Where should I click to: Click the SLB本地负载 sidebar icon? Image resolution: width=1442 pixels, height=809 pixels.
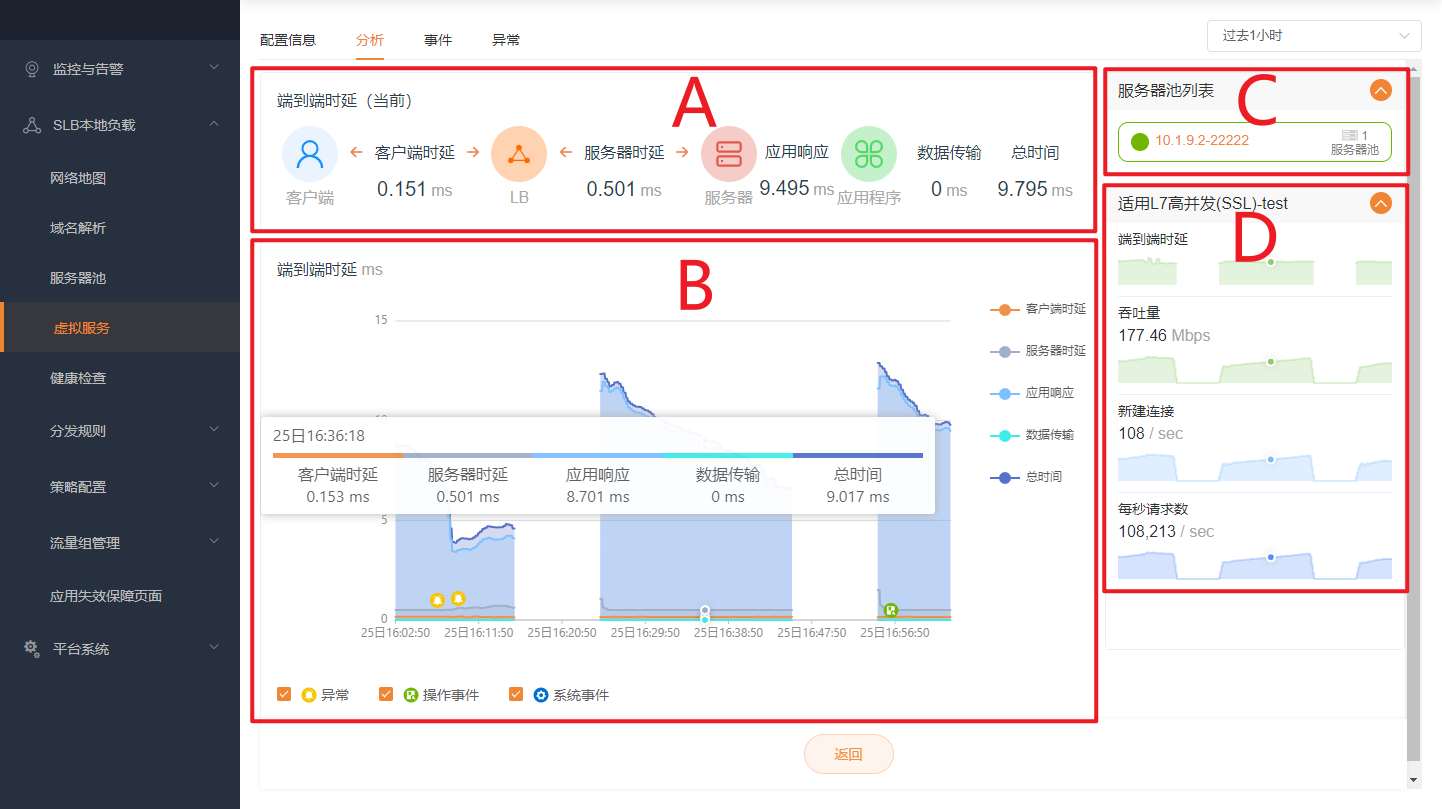(x=32, y=124)
